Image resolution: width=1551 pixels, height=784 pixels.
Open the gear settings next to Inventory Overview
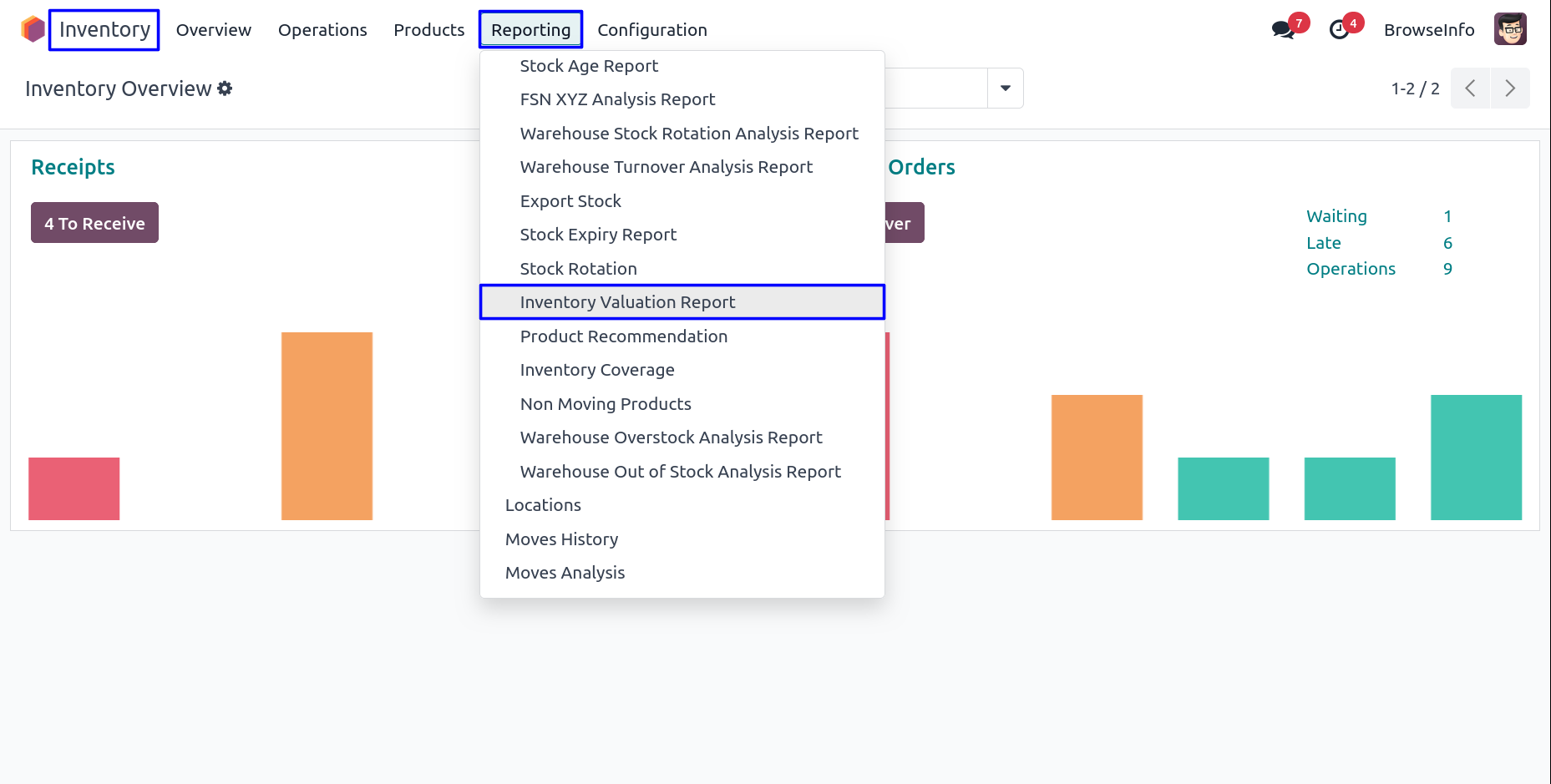(x=225, y=89)
